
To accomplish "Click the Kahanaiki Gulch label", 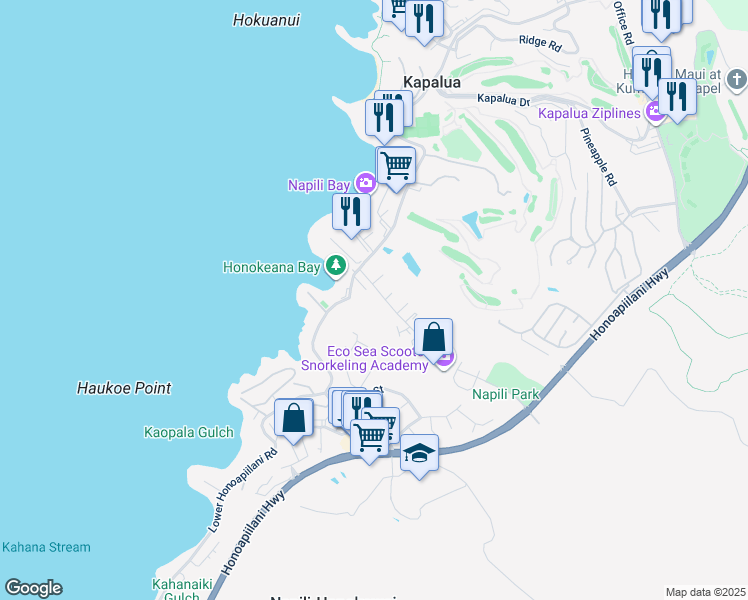I will [x=182, y=590].
